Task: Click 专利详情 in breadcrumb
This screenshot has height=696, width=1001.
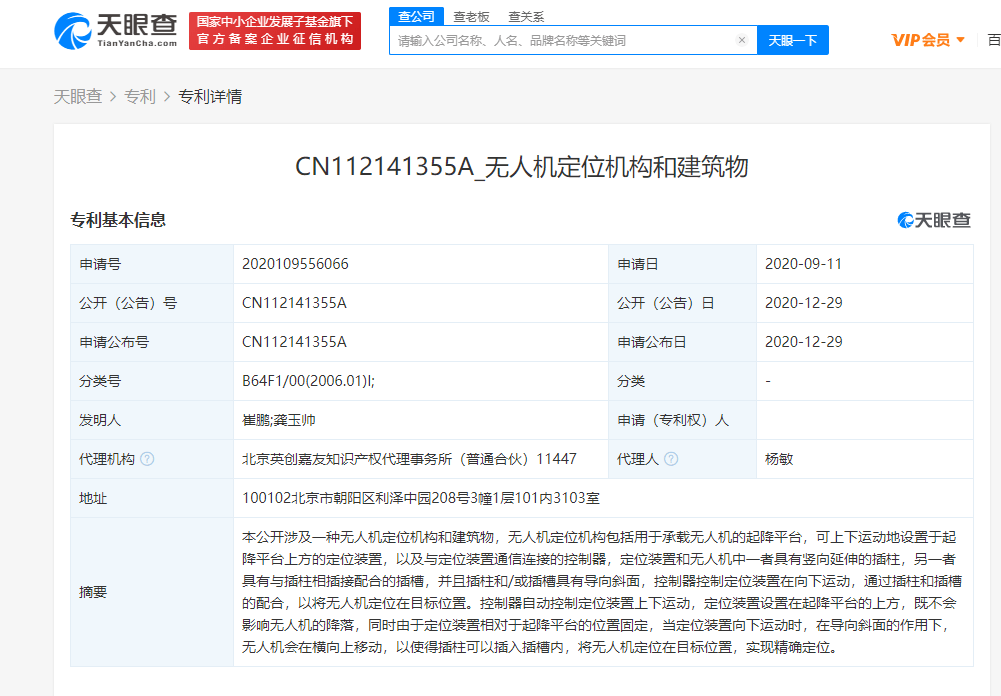Action: [x=210, y=96]
